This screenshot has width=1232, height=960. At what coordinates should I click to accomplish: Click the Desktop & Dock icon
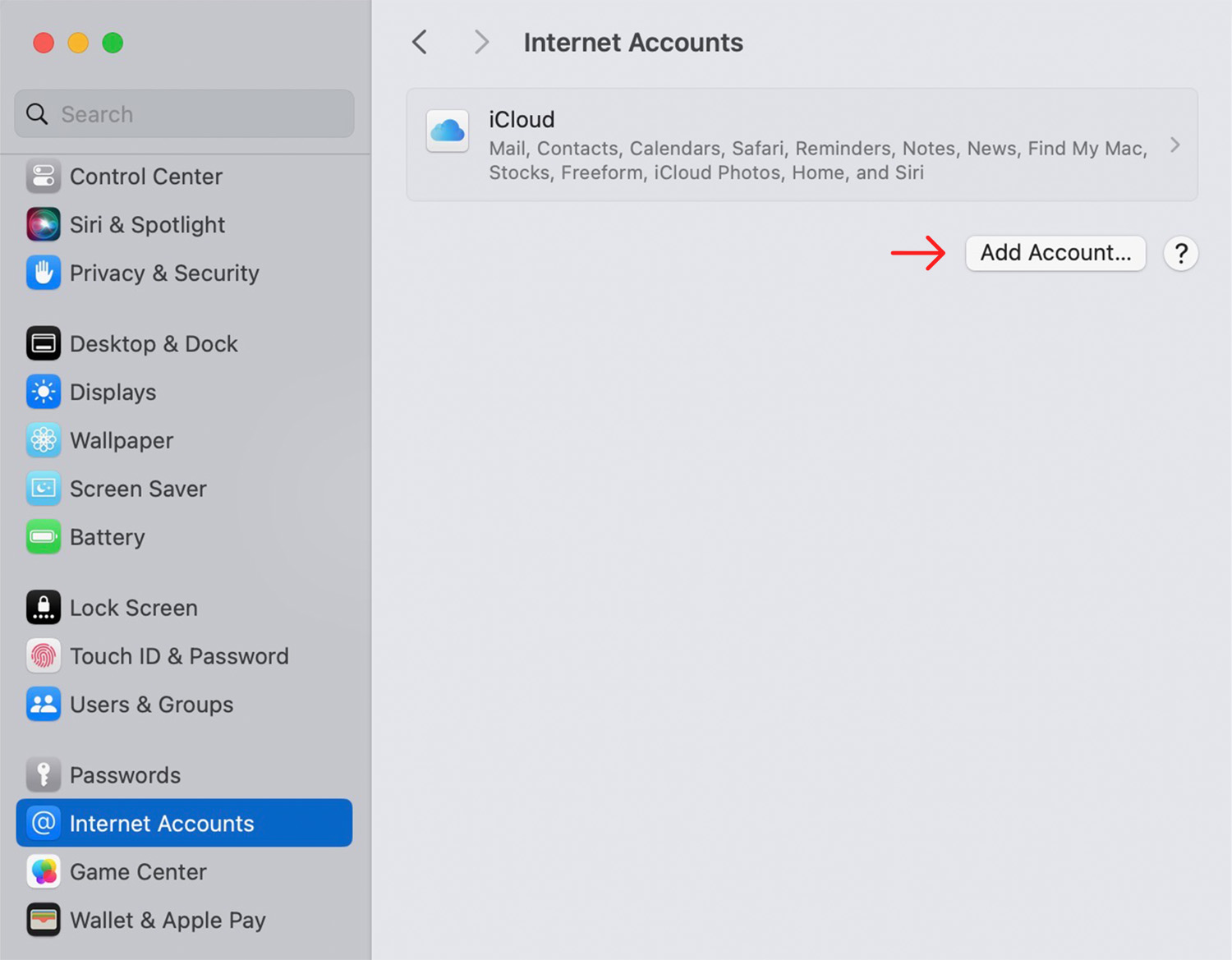point(44,343)
